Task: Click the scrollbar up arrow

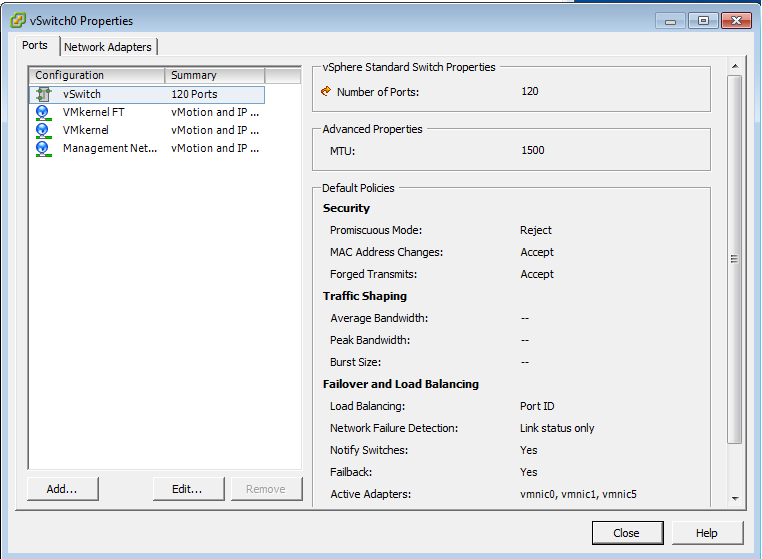Action: [735, 66]
